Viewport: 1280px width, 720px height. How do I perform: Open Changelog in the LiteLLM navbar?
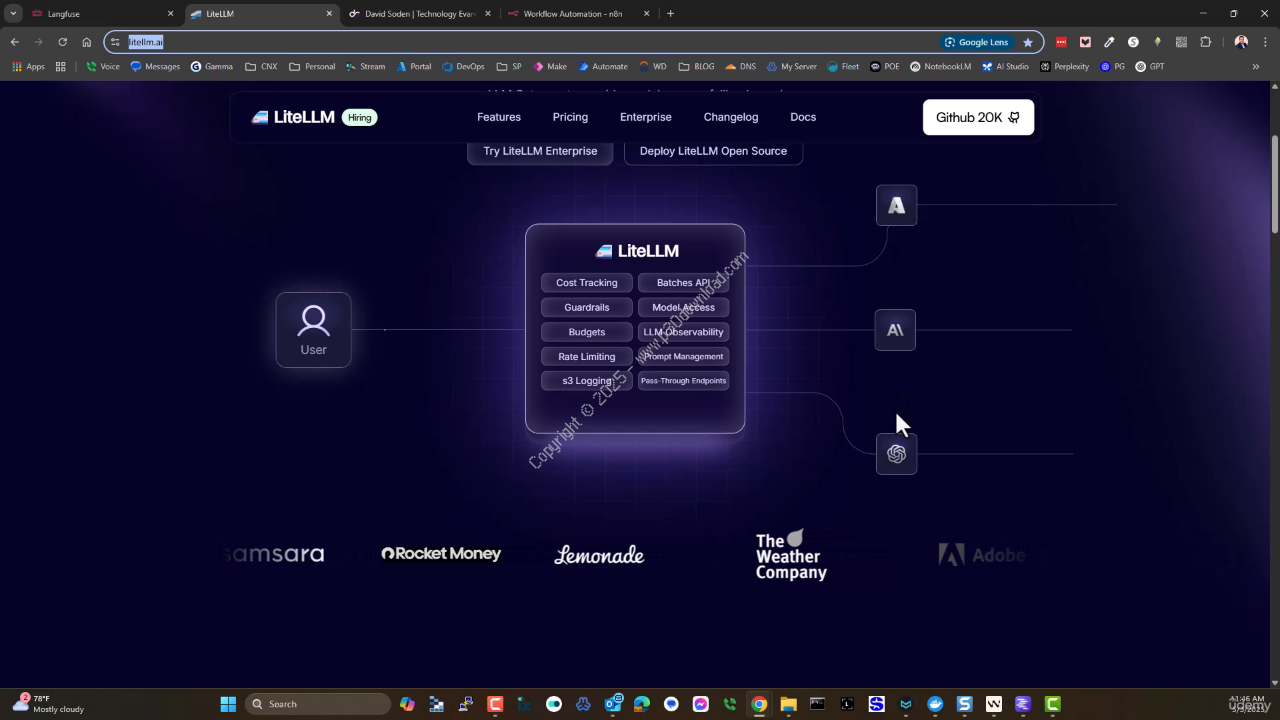coord(731,117)
